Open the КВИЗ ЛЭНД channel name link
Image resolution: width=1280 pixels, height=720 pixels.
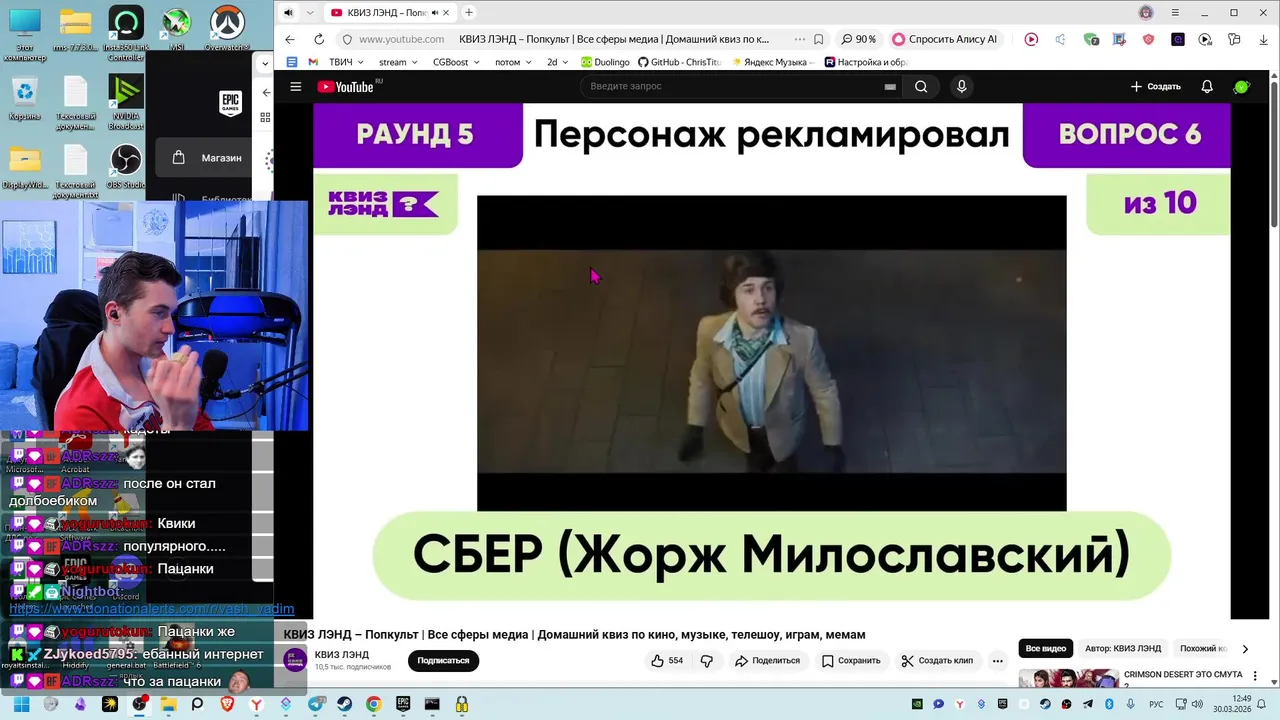point(342,655)
